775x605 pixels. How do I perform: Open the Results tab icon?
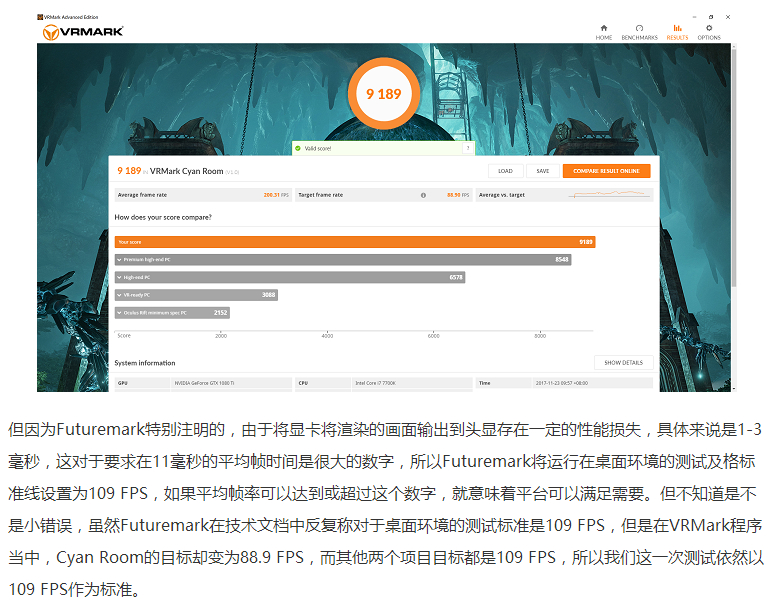677,28
